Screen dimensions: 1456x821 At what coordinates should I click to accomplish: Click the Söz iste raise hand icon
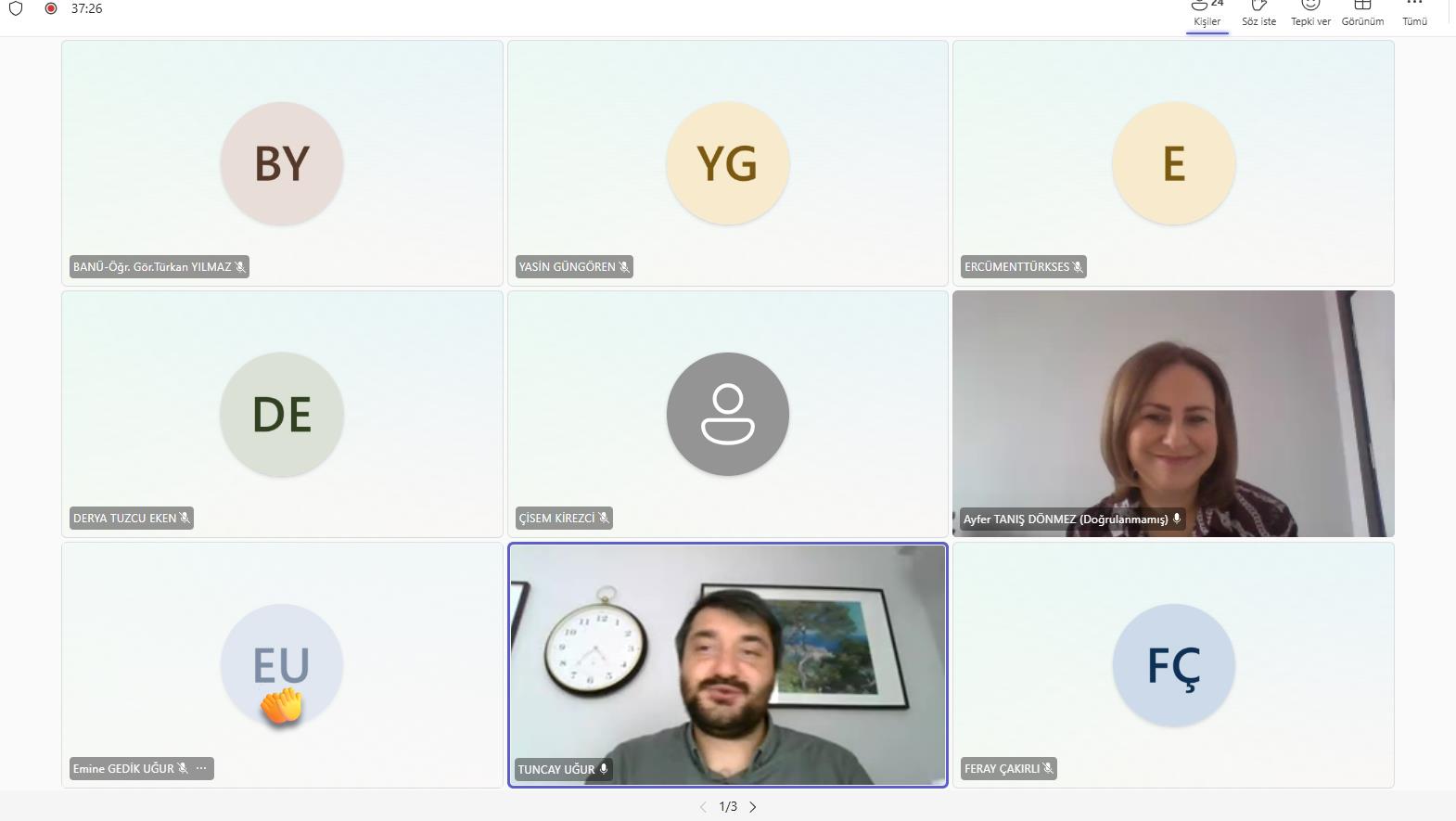tap(1258, 5)
